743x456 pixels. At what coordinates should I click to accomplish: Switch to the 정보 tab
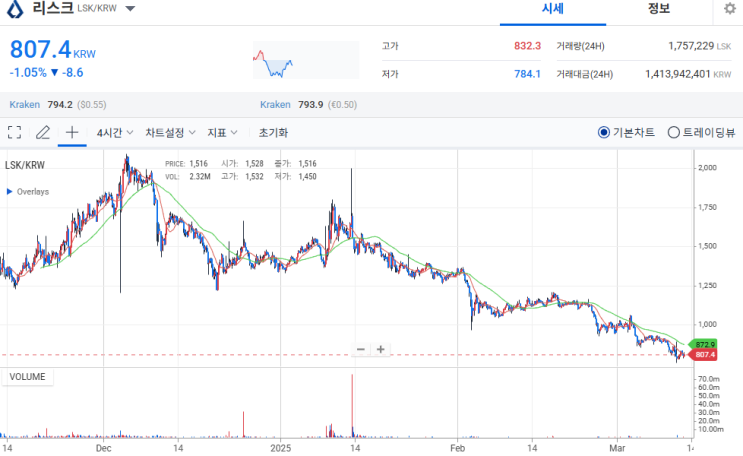(x=659, y=9)
